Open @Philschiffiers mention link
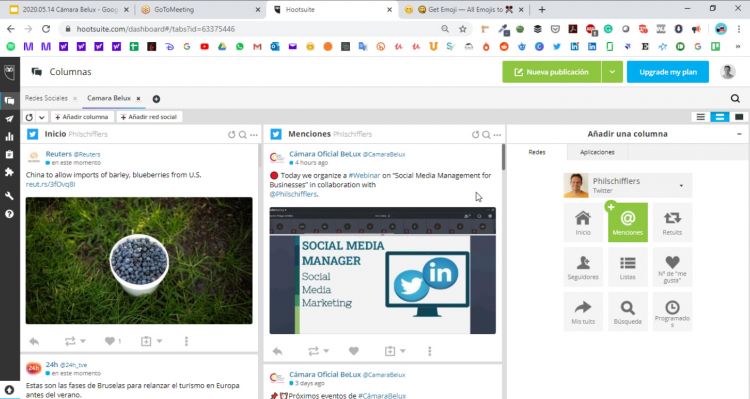This screenshot has width=750, height=399. (293, 194)
